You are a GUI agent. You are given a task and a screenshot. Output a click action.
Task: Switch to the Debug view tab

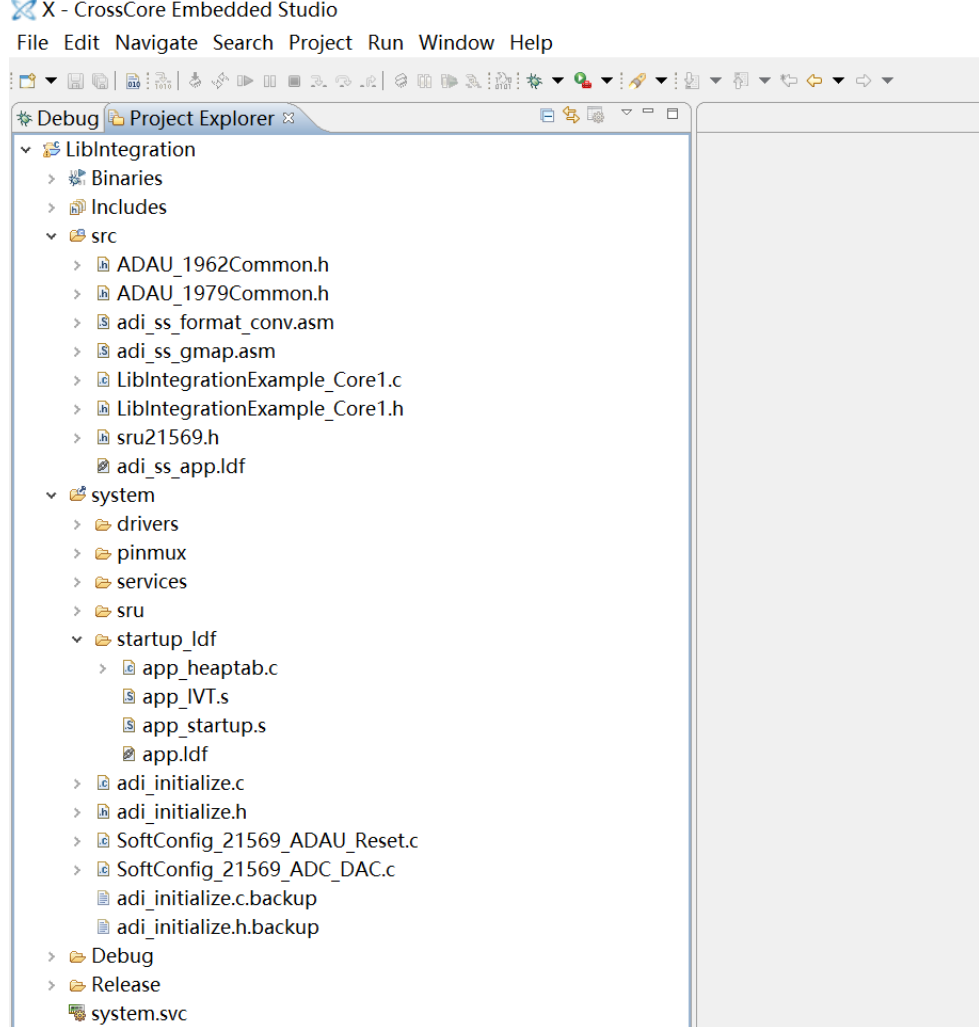pyautogui.click(x=58, y=119)
